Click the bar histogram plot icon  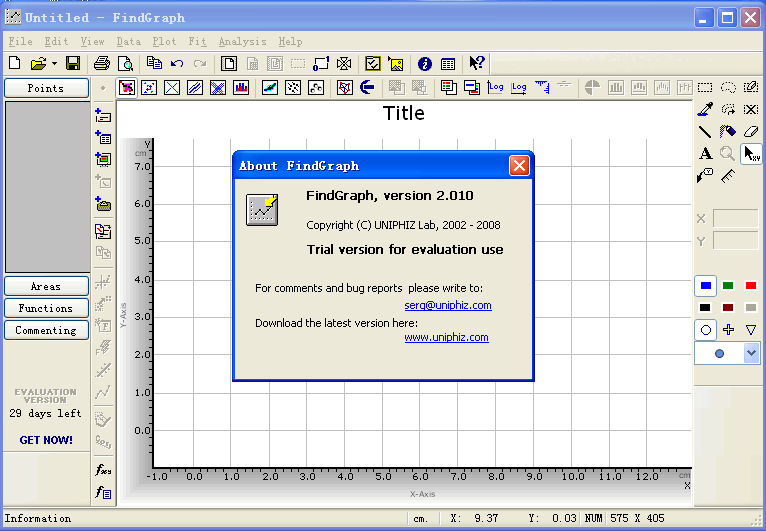[x=241, y=87]
